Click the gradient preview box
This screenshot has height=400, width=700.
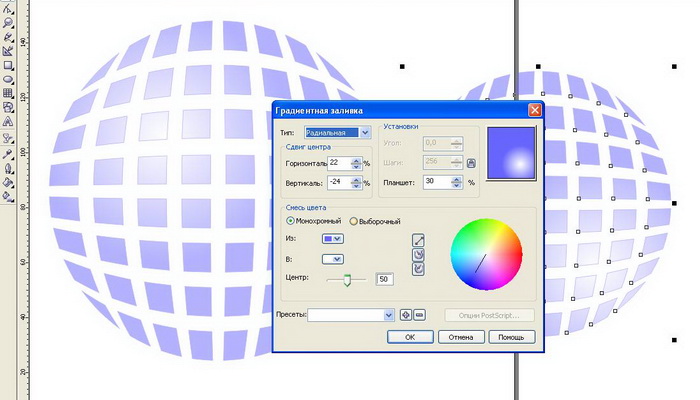[511, 153]
